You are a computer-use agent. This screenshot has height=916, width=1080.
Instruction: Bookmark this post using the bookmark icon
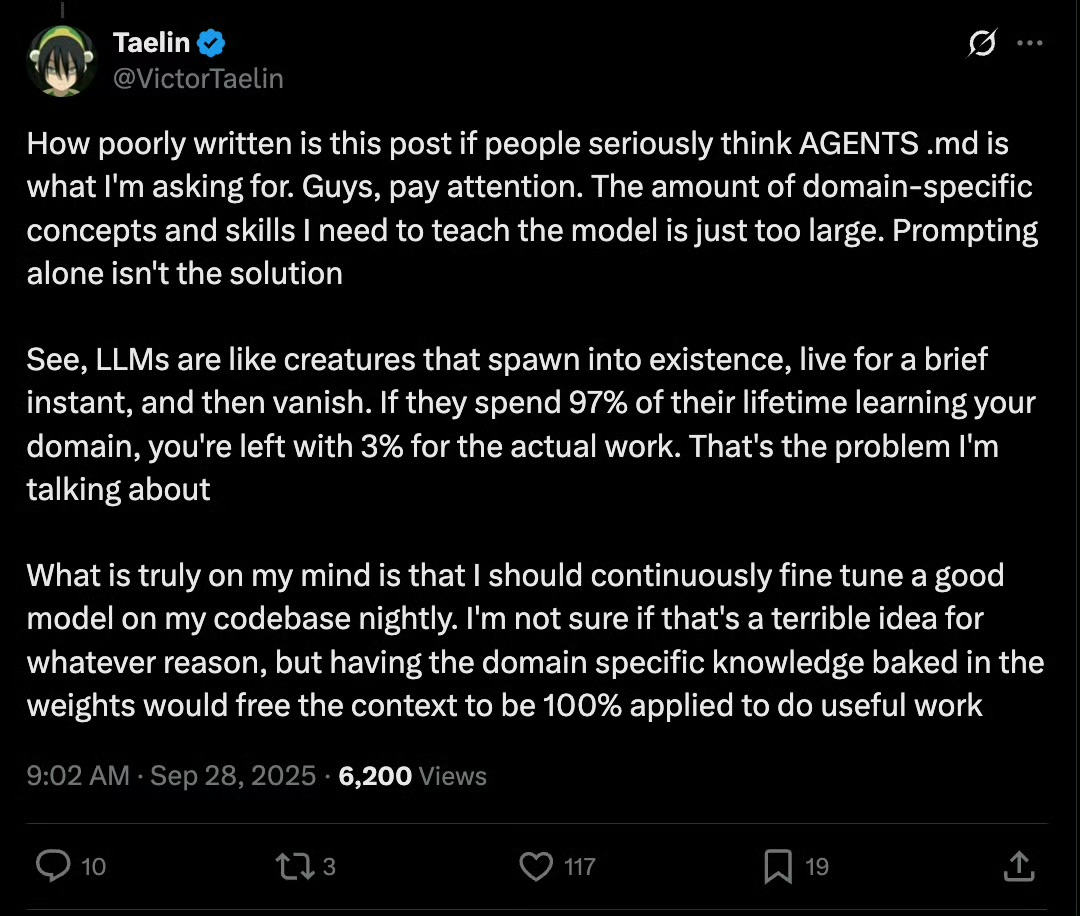click(777, 866)
